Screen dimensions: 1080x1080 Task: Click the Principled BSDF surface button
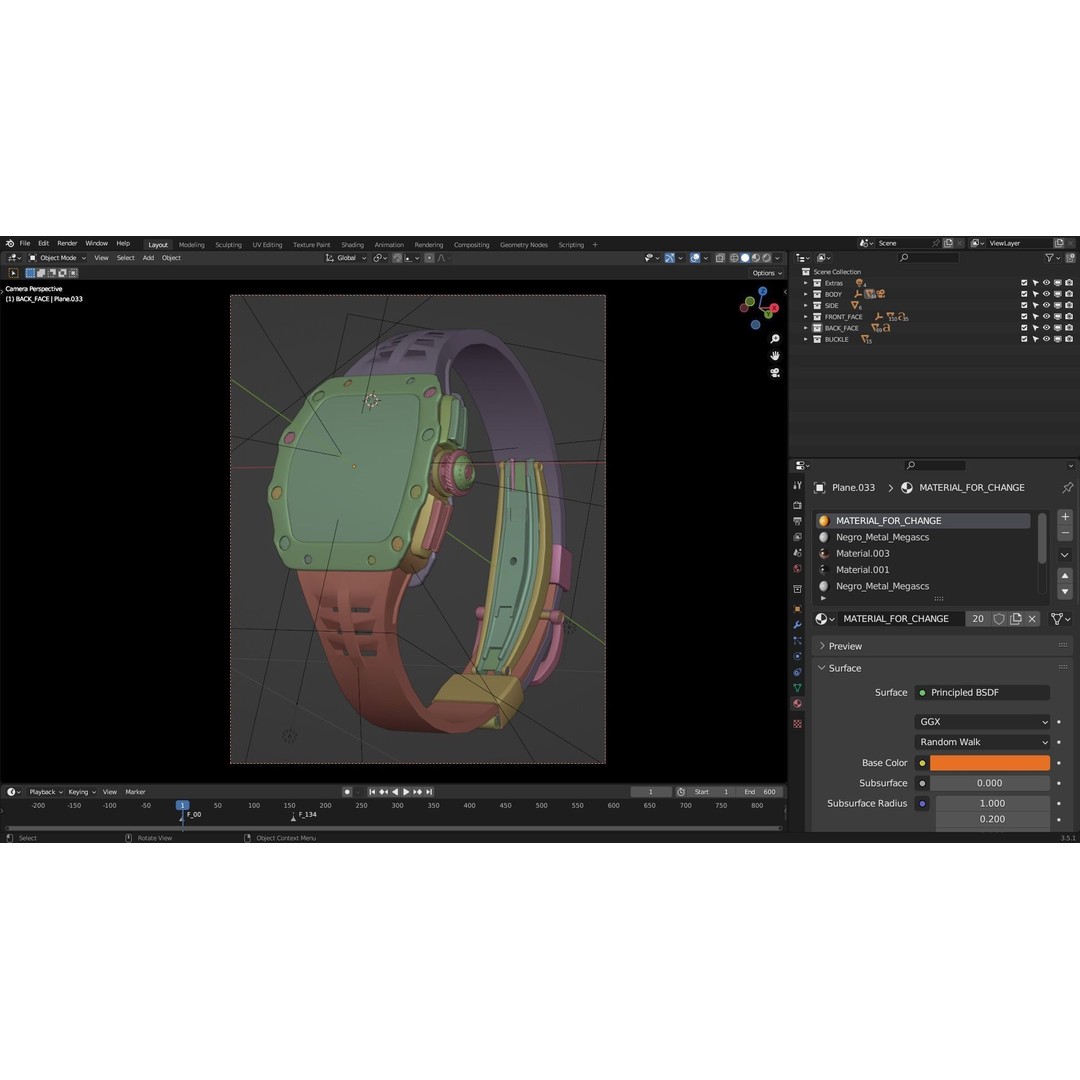[985, 692]
